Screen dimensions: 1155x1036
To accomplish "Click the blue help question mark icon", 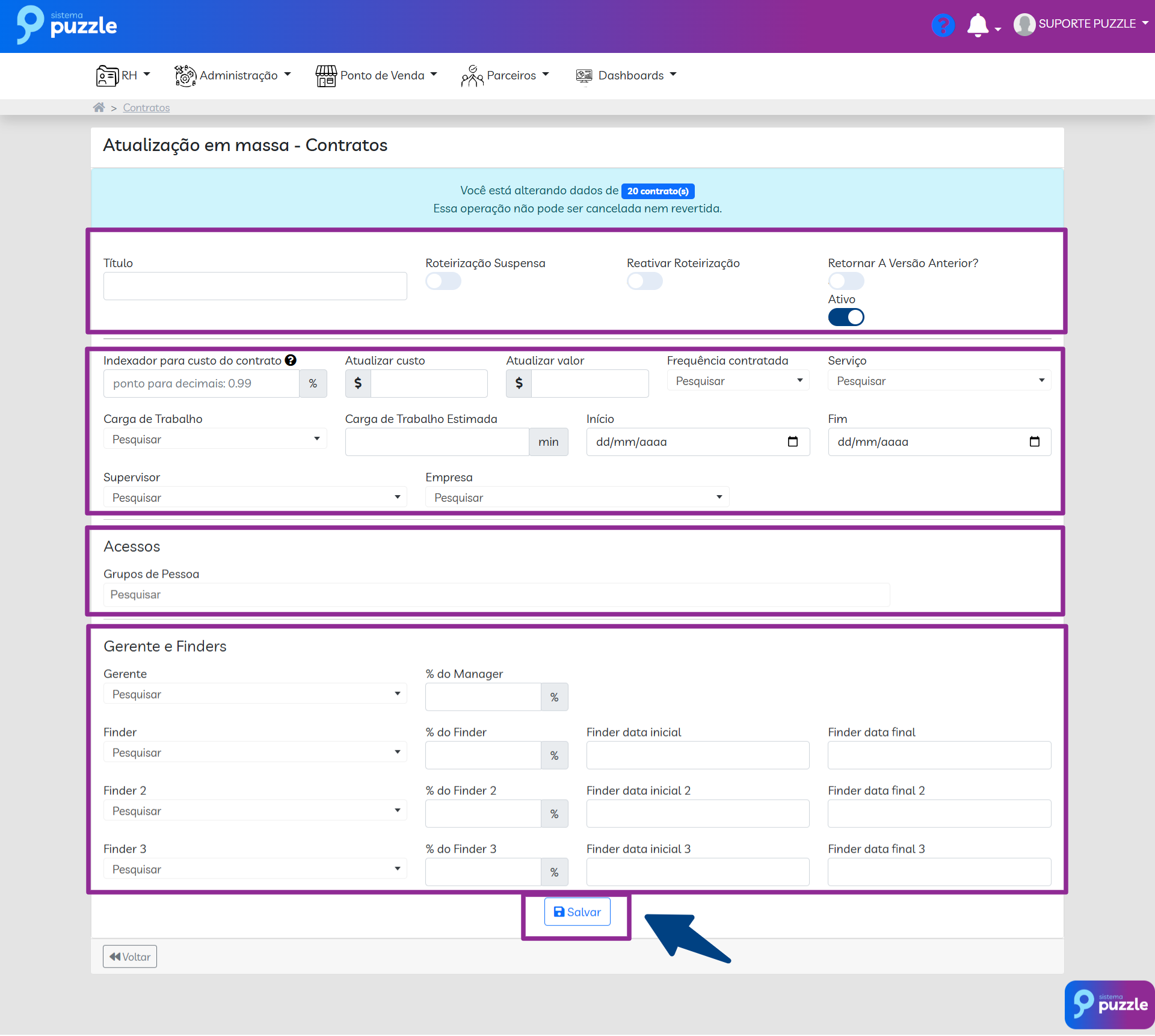I will tap(943, 25).
